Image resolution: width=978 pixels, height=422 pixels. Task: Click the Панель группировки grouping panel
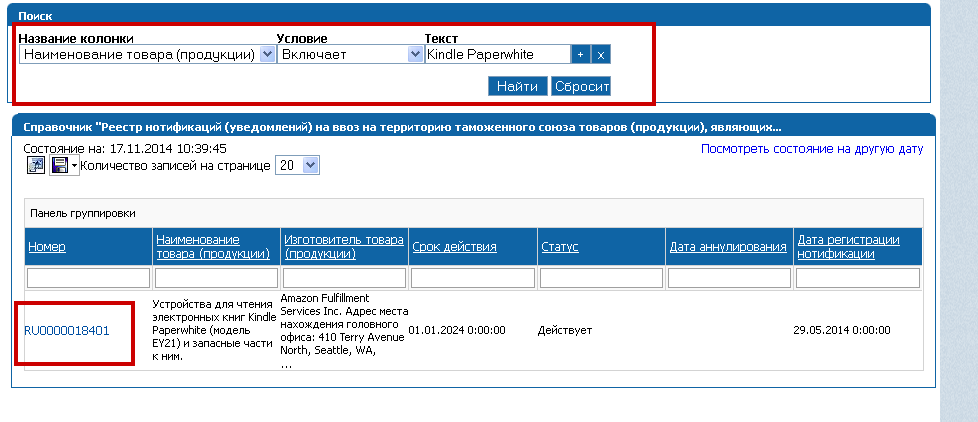pos(474,213)
